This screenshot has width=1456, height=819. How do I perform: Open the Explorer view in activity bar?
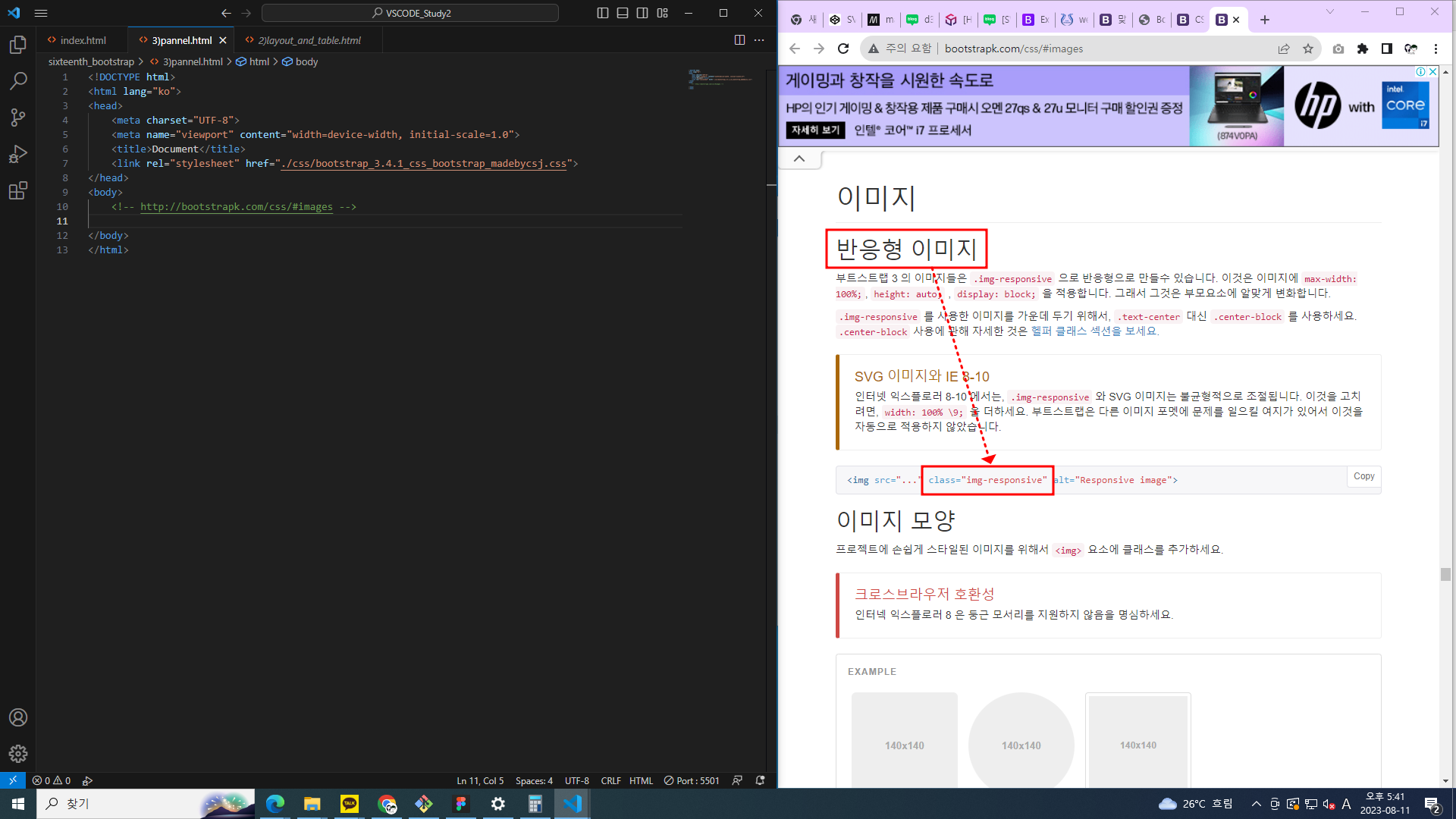point(18,45)
